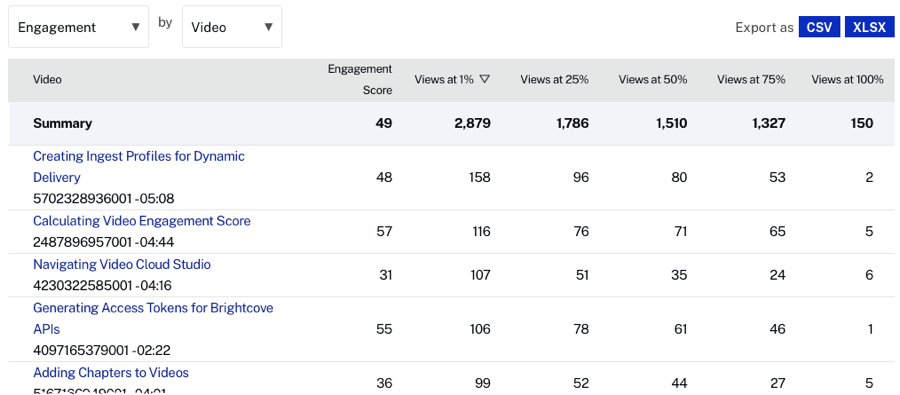The height and width of the screenshot is (395, 900).
Task: Open the Engagement report type dropdown
Action: pos(79,27)
